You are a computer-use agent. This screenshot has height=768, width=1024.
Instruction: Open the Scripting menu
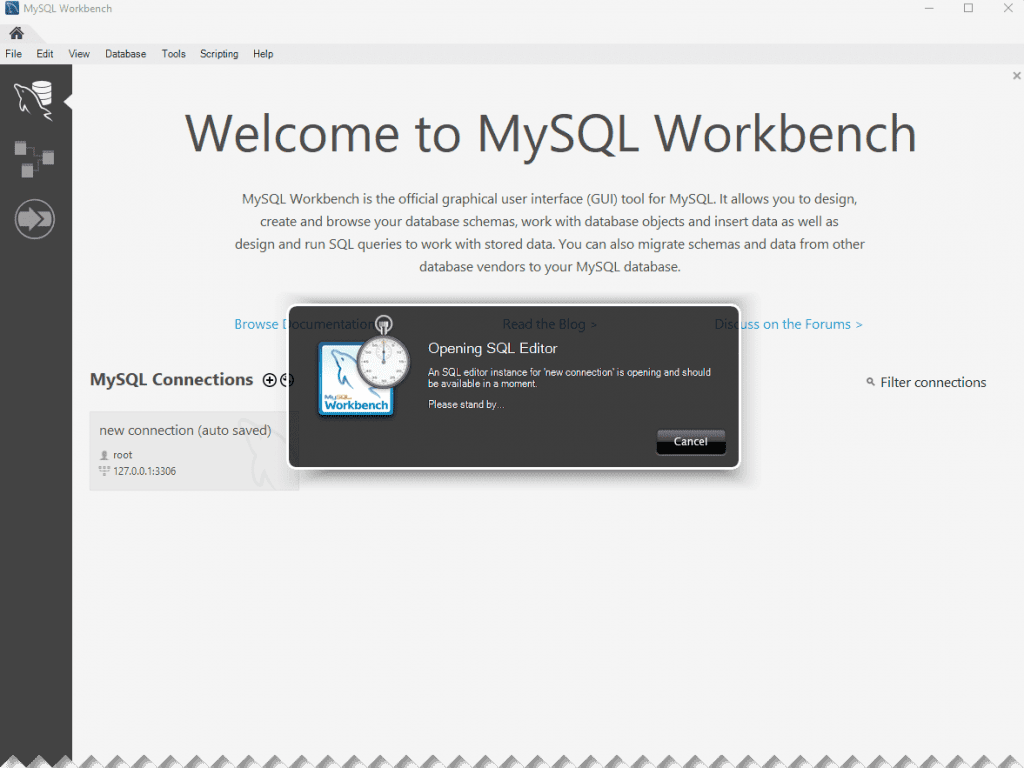click(x=219, y=53)
